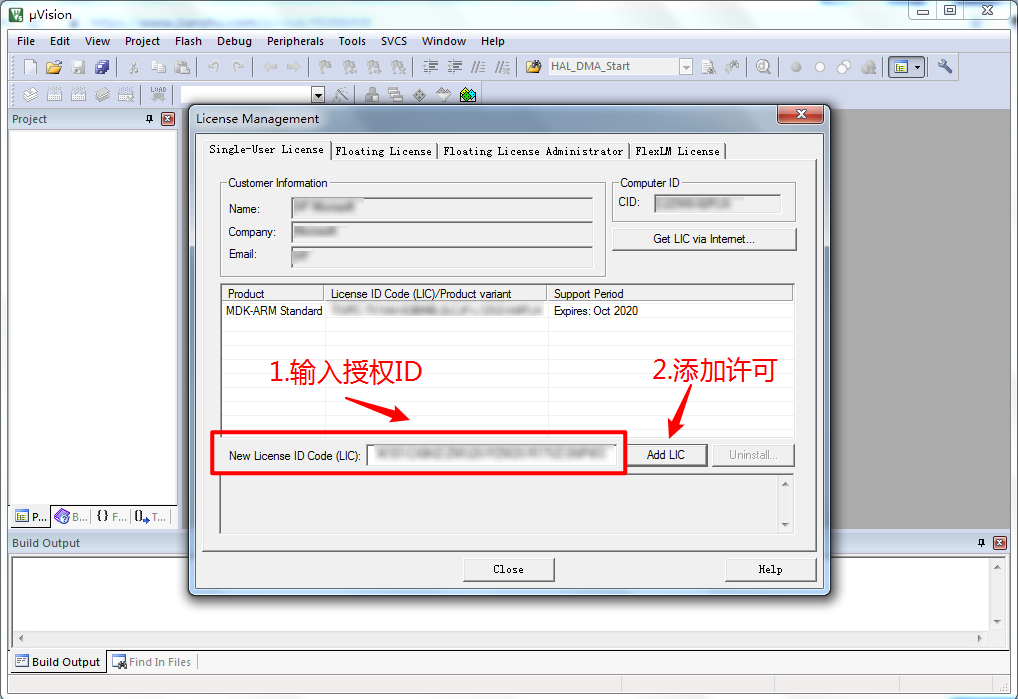Click the Save All icon
Image resolution: width=1018 pixels, height=699 pixels.
pos(102,67)
